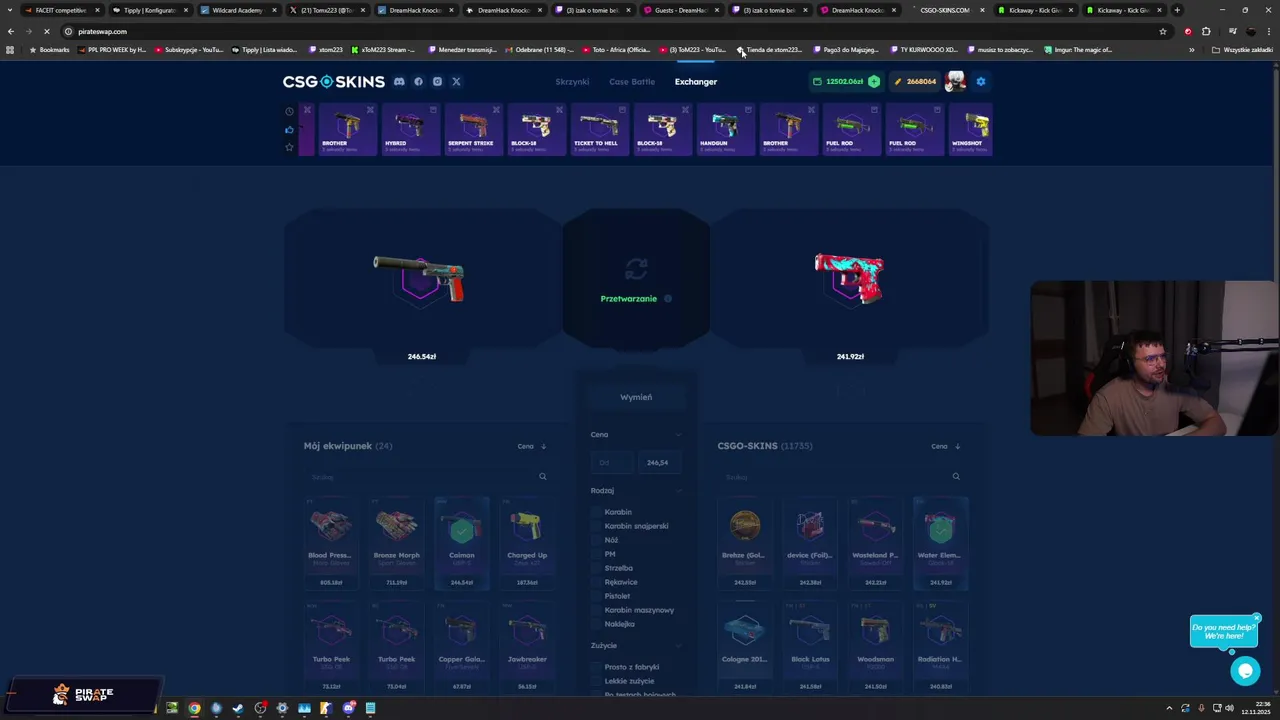Check the Strzelba type filter

coord(597,568)
